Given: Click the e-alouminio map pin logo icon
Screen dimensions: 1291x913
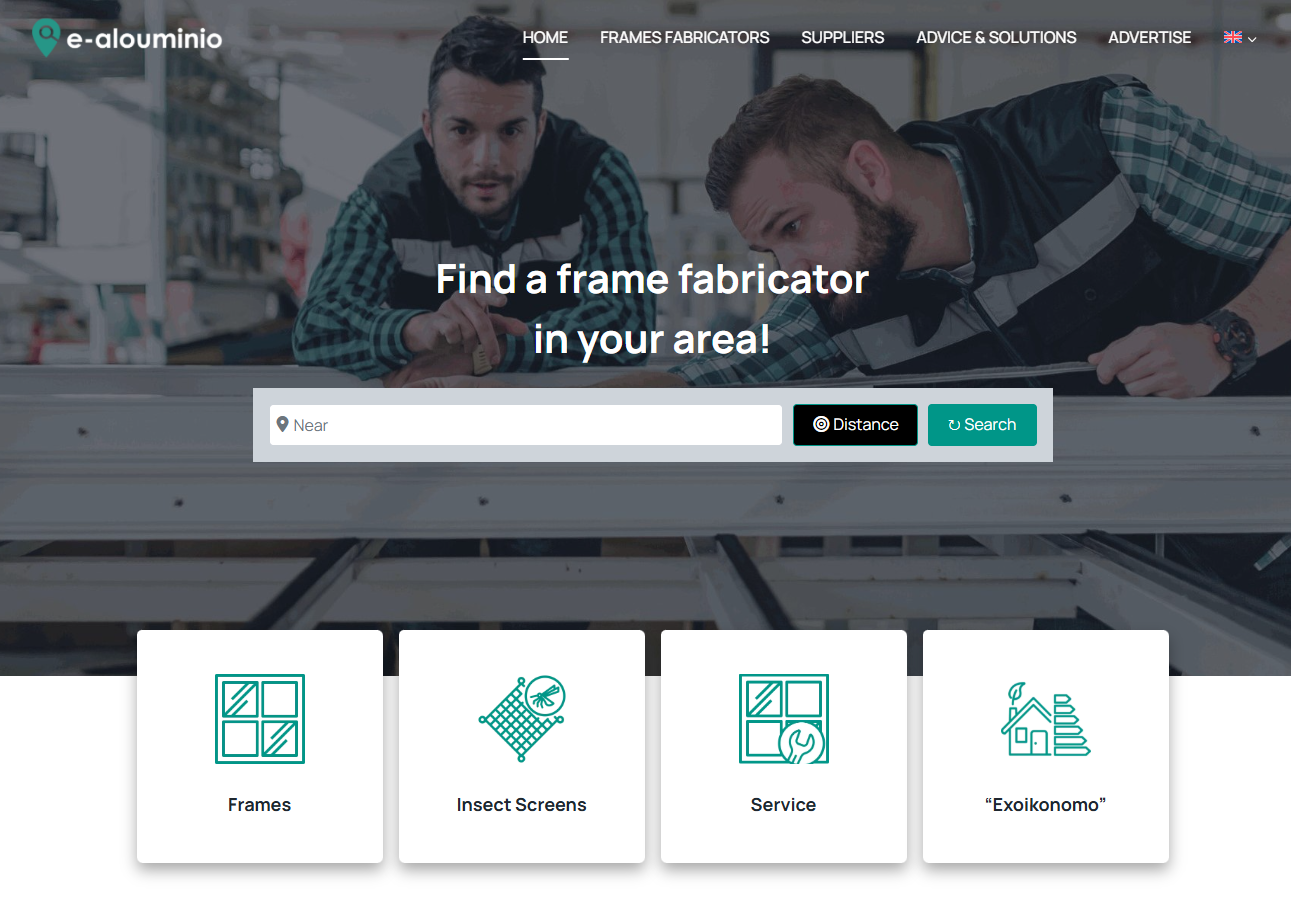Looking at the screenshot, I should tap(46, 38).
